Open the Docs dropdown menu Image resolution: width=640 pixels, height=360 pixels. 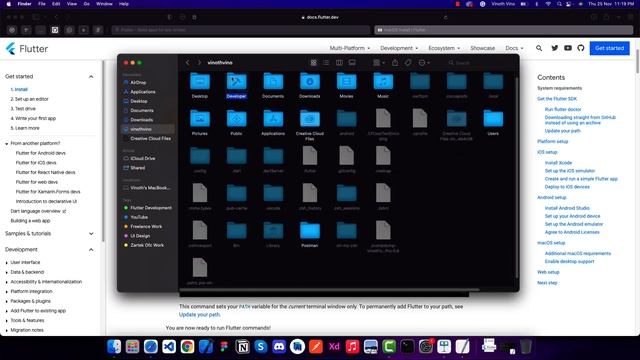click(x=514, y=48)
